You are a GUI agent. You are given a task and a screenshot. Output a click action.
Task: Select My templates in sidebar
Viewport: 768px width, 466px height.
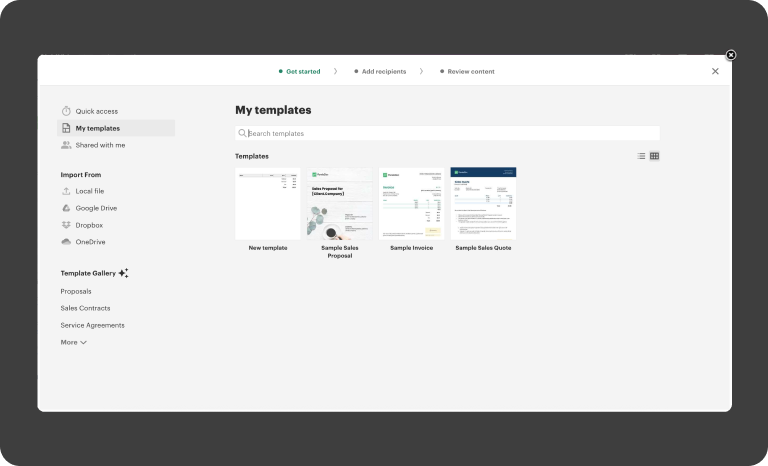click(x=116, y=128)
